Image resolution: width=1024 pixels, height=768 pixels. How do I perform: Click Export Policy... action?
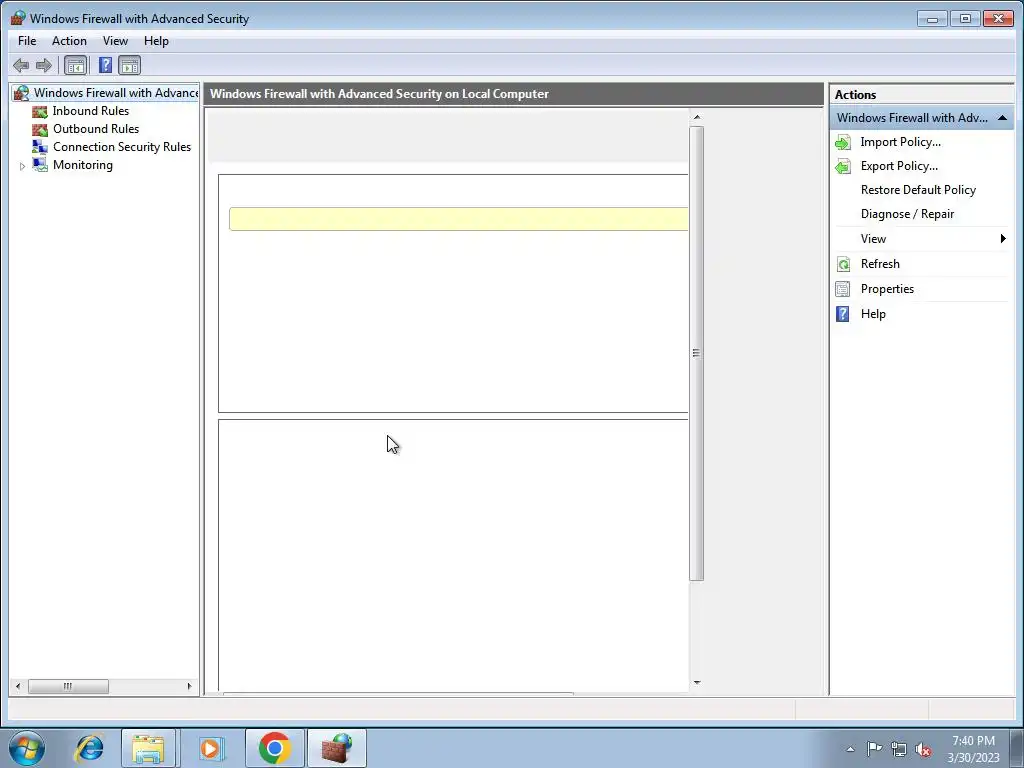[899, 166]
